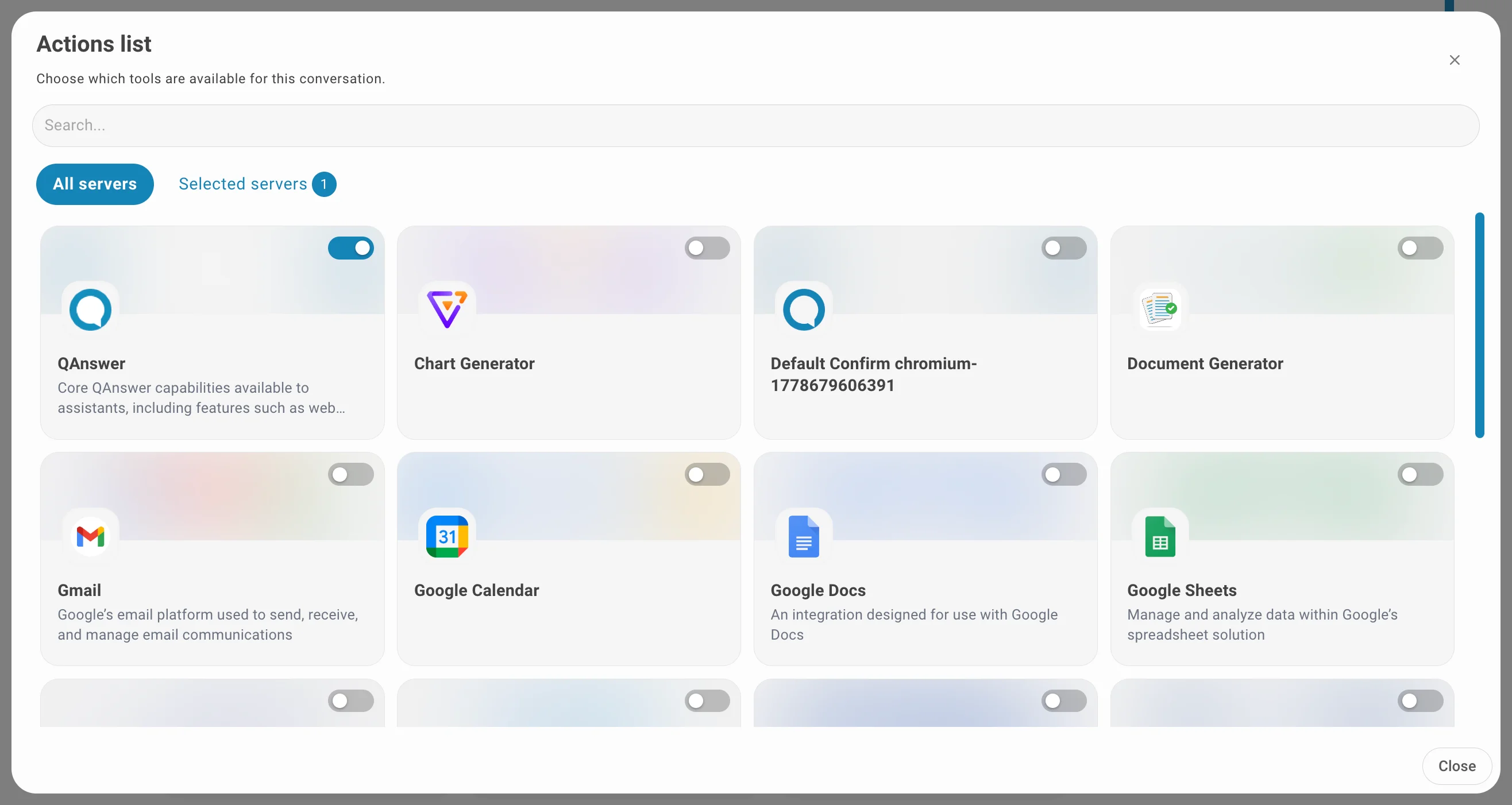The height and width of the screenshot is (805, 1512).
Task: Click the Default Confirm chromium server icon
Action: point(804,309)
